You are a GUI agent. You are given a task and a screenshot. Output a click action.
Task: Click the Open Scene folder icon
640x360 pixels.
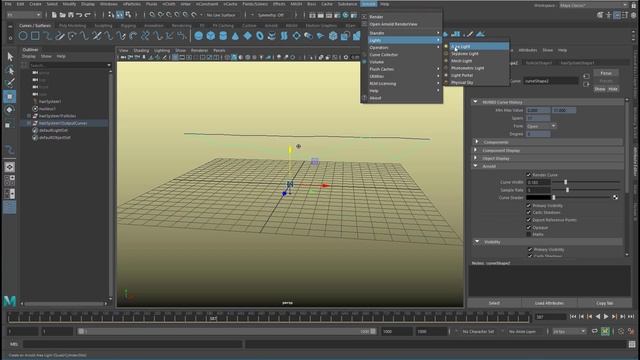(x=62, y=15)
